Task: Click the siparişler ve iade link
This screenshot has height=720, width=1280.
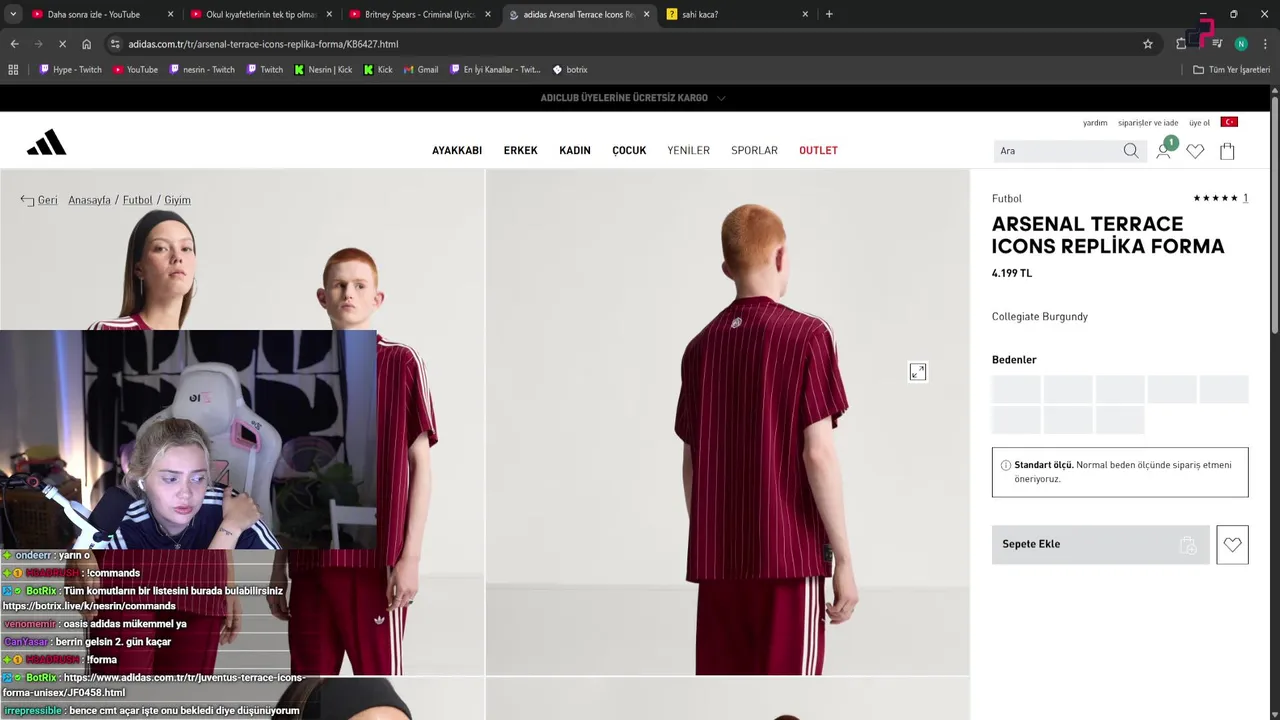Action: (1148, 123)
